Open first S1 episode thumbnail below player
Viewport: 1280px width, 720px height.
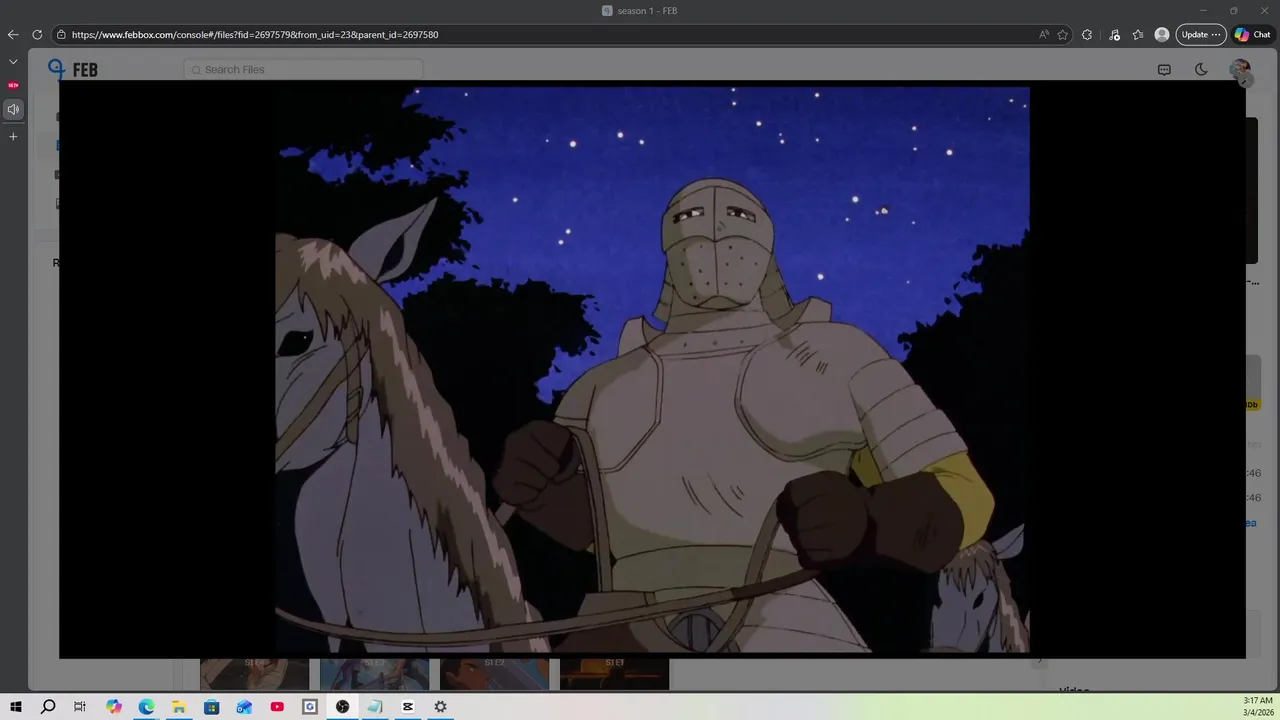coord(254,674)
